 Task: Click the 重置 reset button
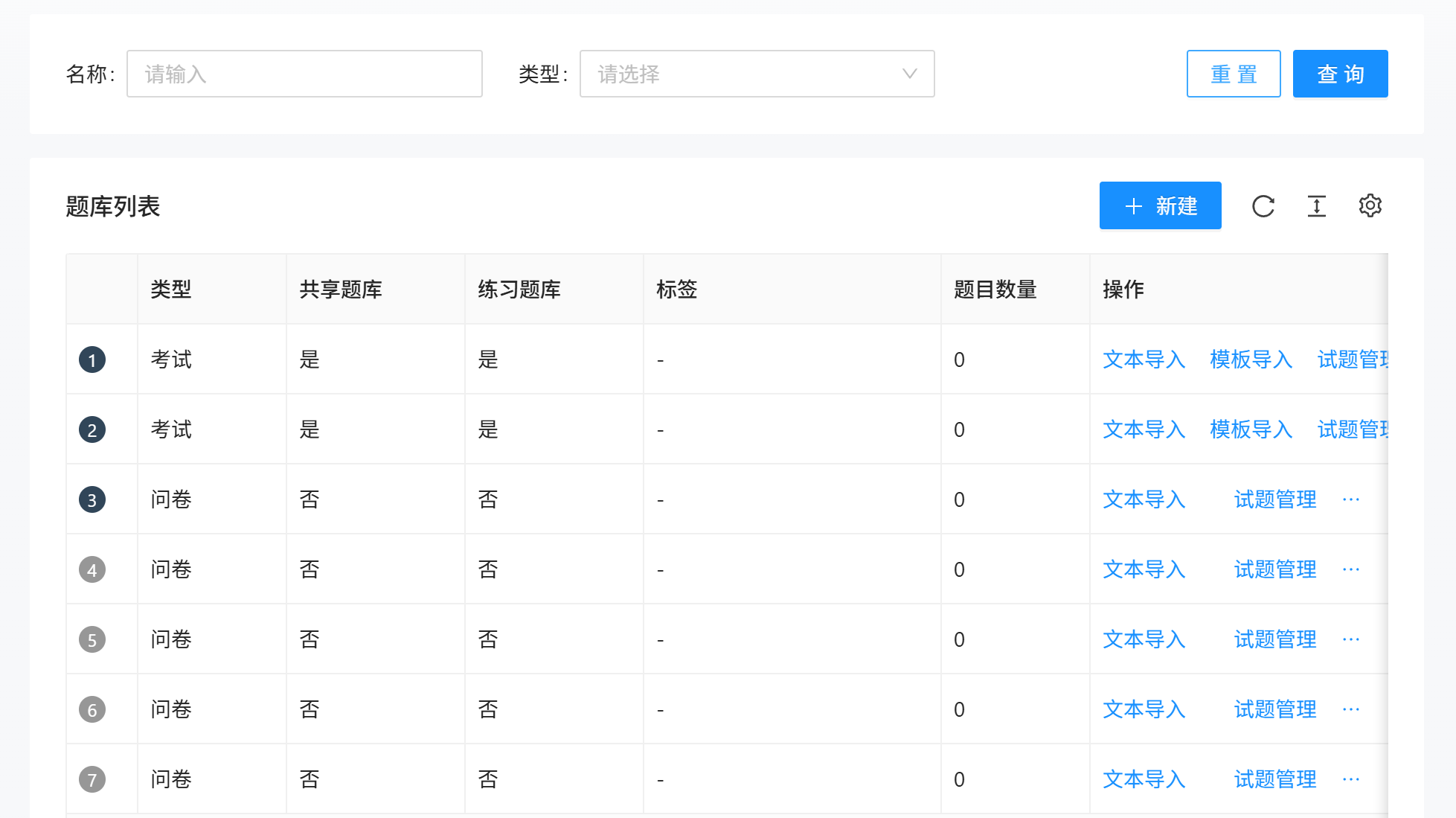tap(1233, 74)
